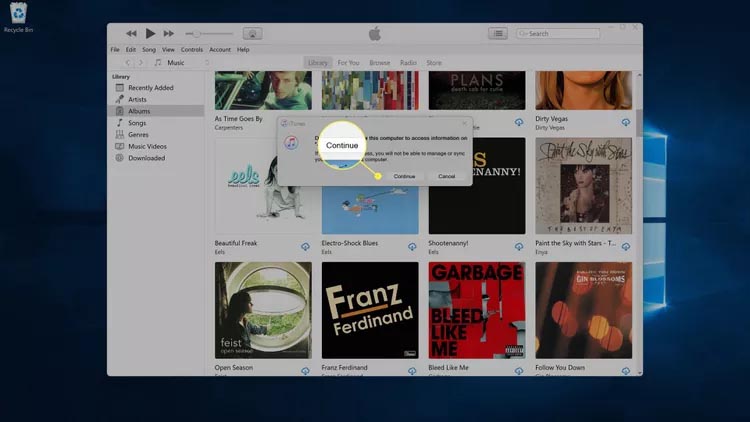Open the Dirty Vegas album cover

(584, 90)
